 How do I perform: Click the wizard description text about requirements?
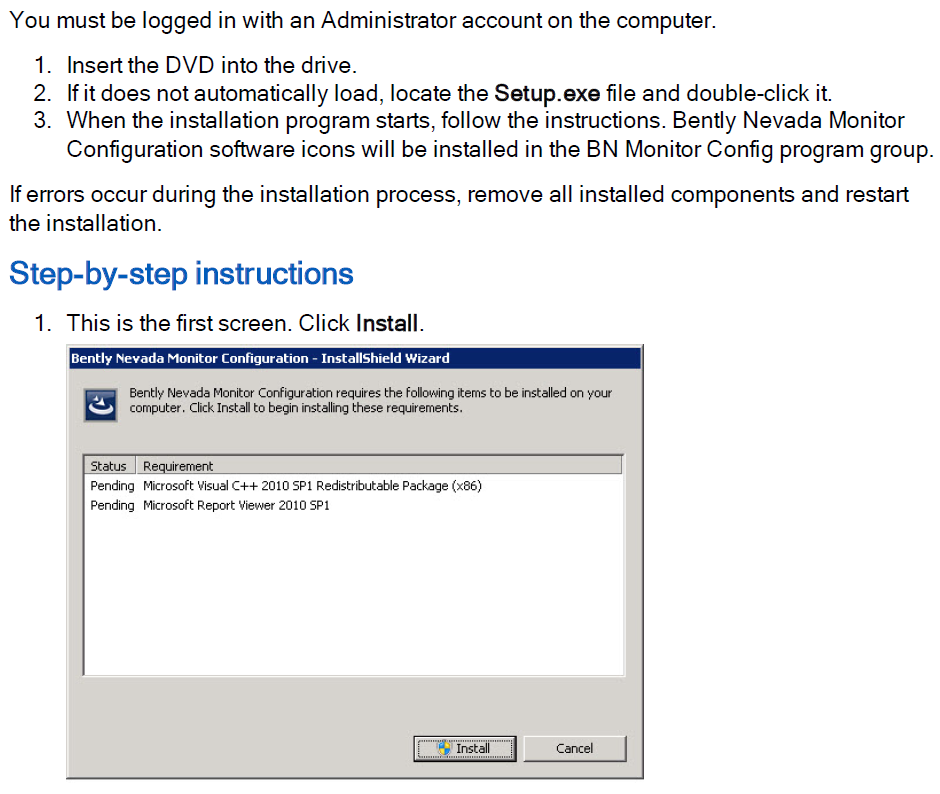pos(370,400)
